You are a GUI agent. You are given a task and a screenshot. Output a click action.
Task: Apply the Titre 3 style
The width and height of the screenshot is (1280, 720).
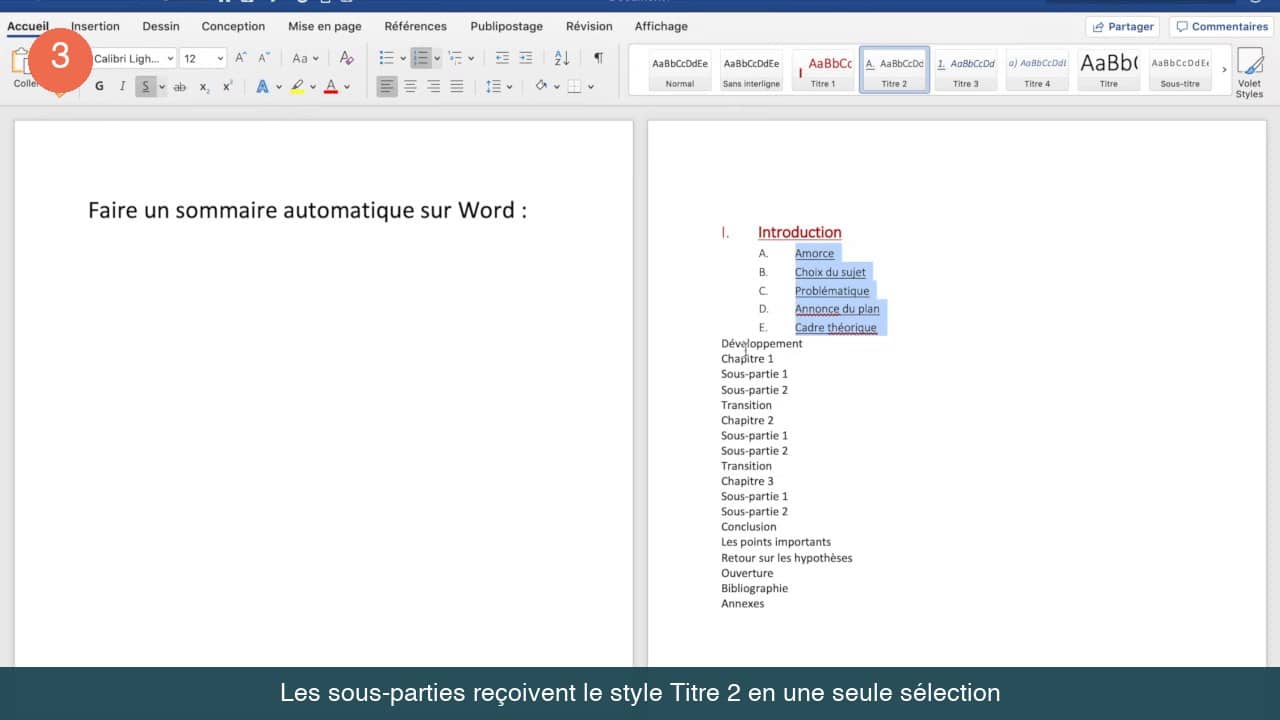pyautogui.click(x=966, y=70)
